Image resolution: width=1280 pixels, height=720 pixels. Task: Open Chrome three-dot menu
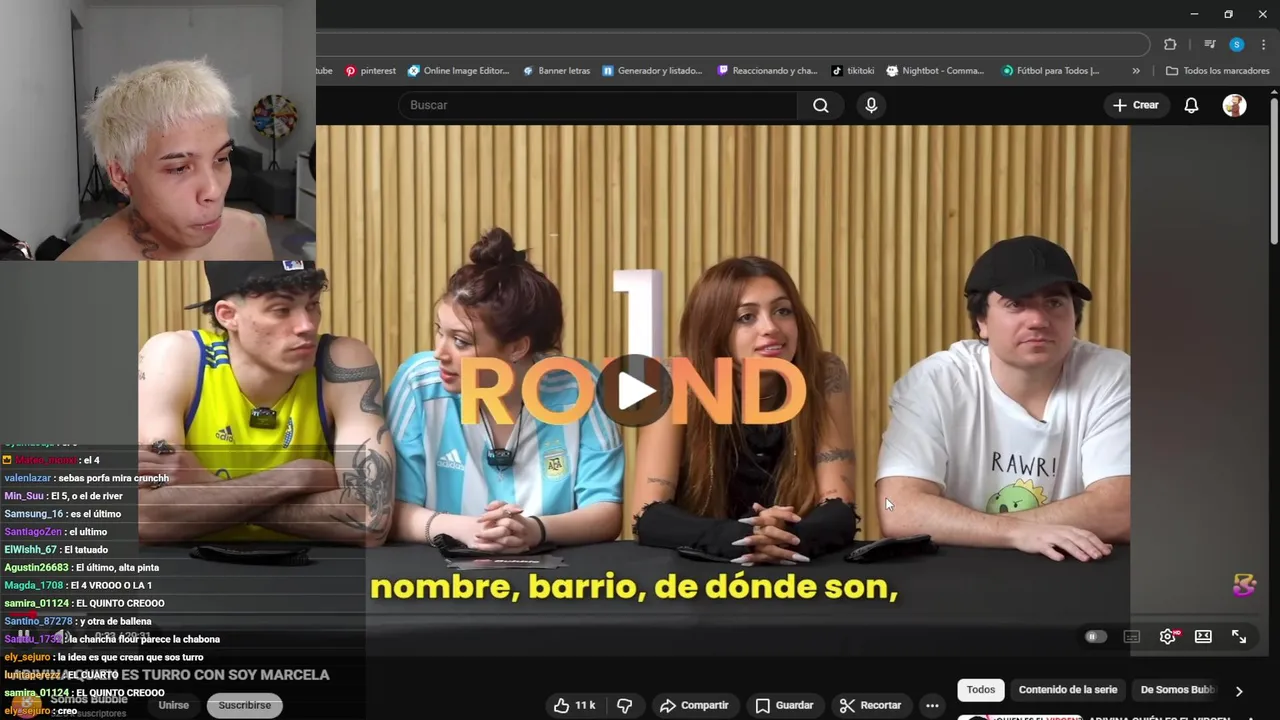[1264, 44]
